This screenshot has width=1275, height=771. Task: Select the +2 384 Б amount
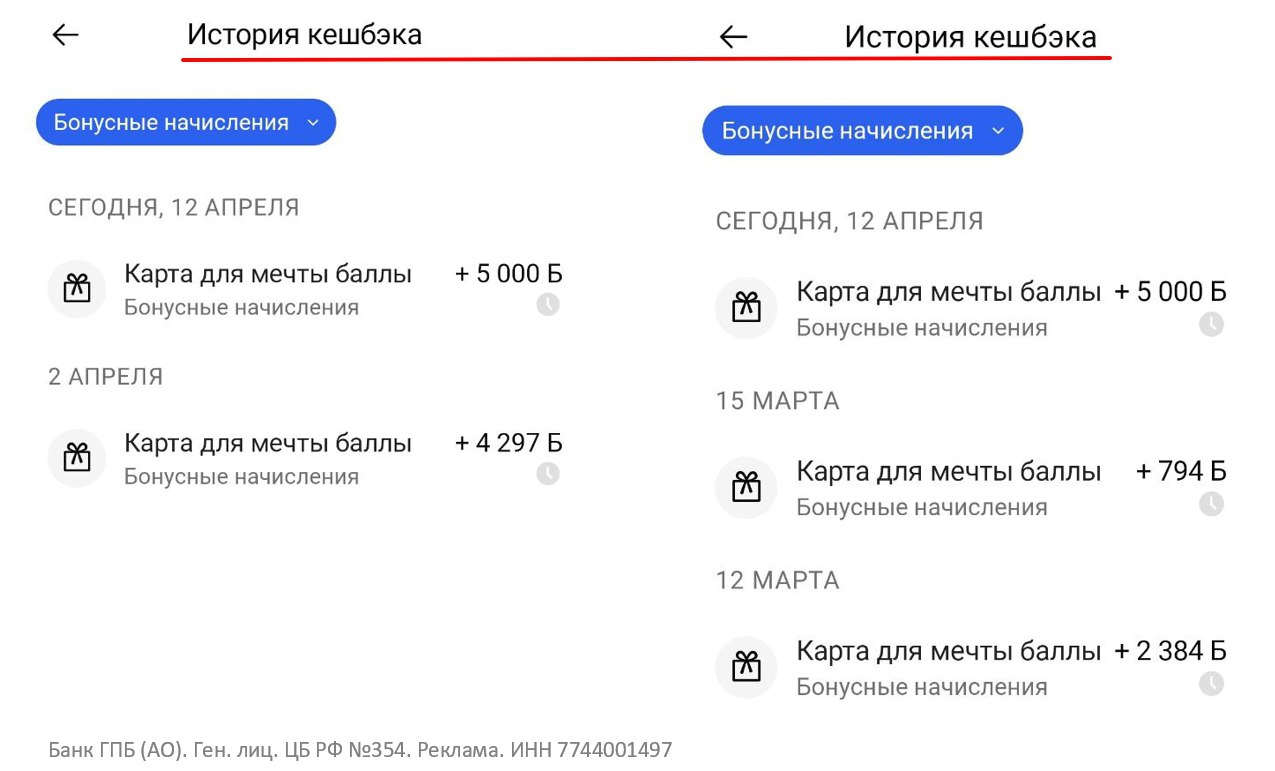coord(1170,651)
